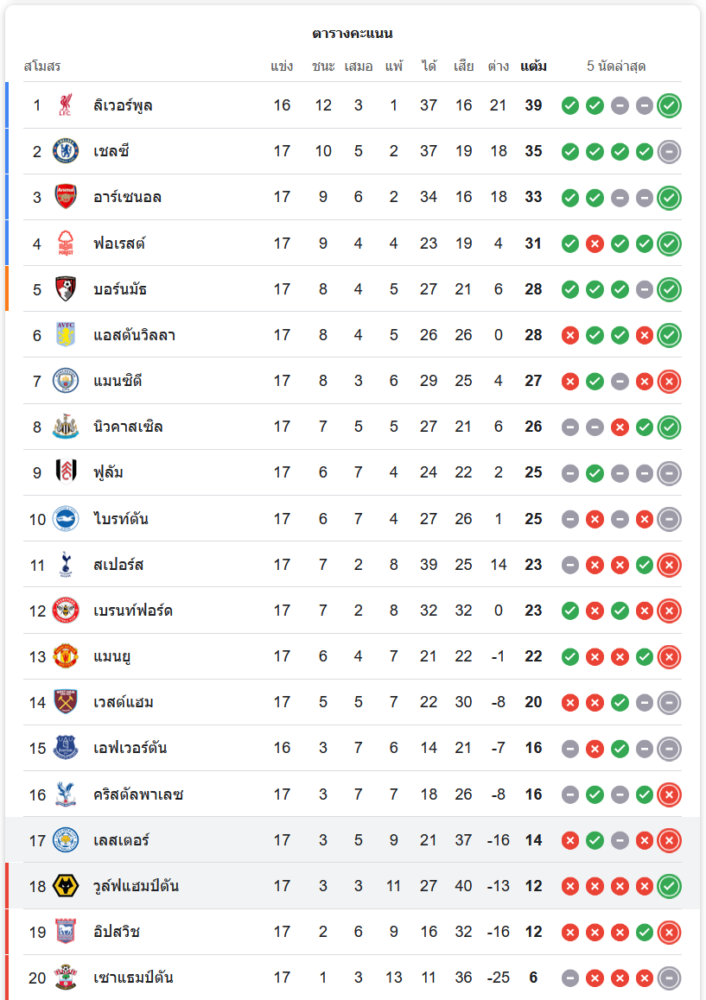
Task: Click the สโมสร club column header
Action: 42,66
